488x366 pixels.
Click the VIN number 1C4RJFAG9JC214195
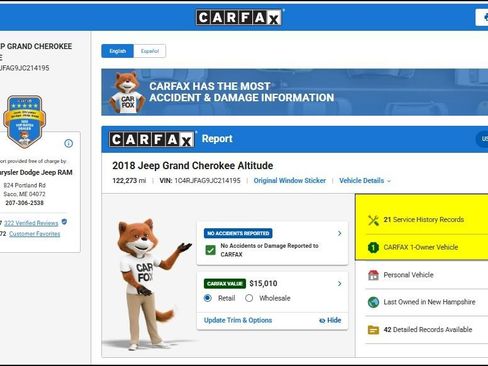click(207, 180)
